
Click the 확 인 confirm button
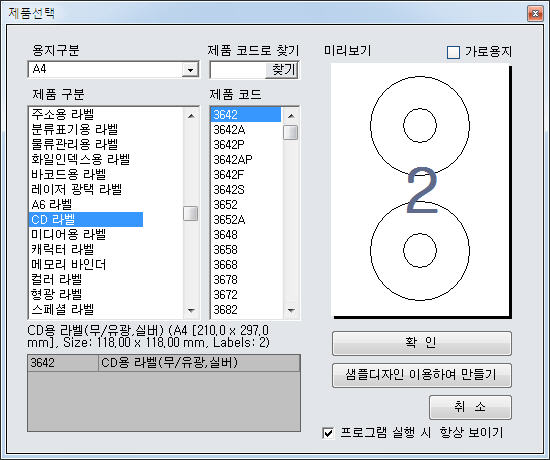click(422, 343)
